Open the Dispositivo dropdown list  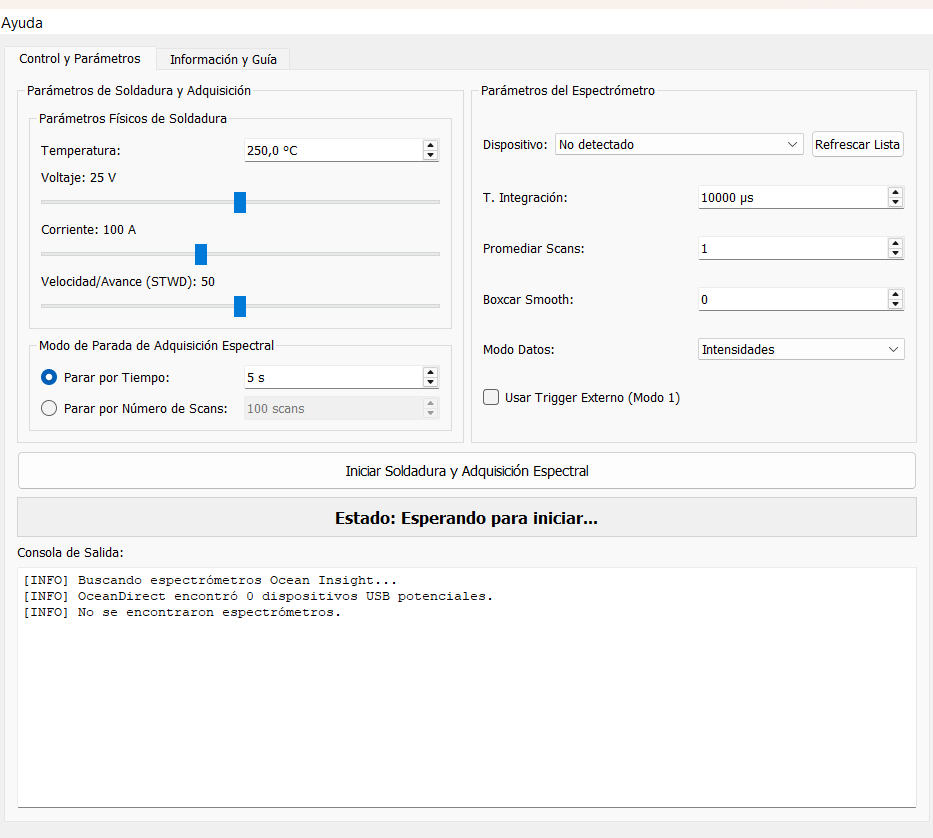click(x=679, y=145)
